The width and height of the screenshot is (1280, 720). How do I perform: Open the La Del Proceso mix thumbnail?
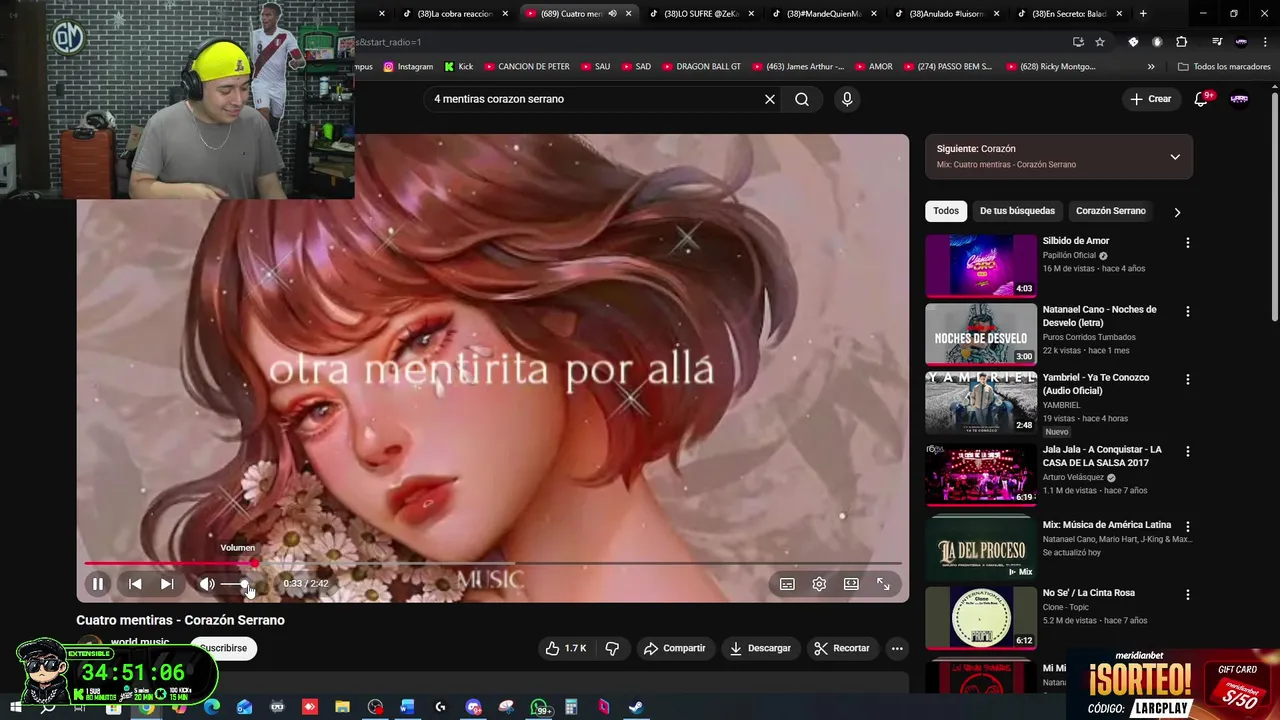point(981,549)
